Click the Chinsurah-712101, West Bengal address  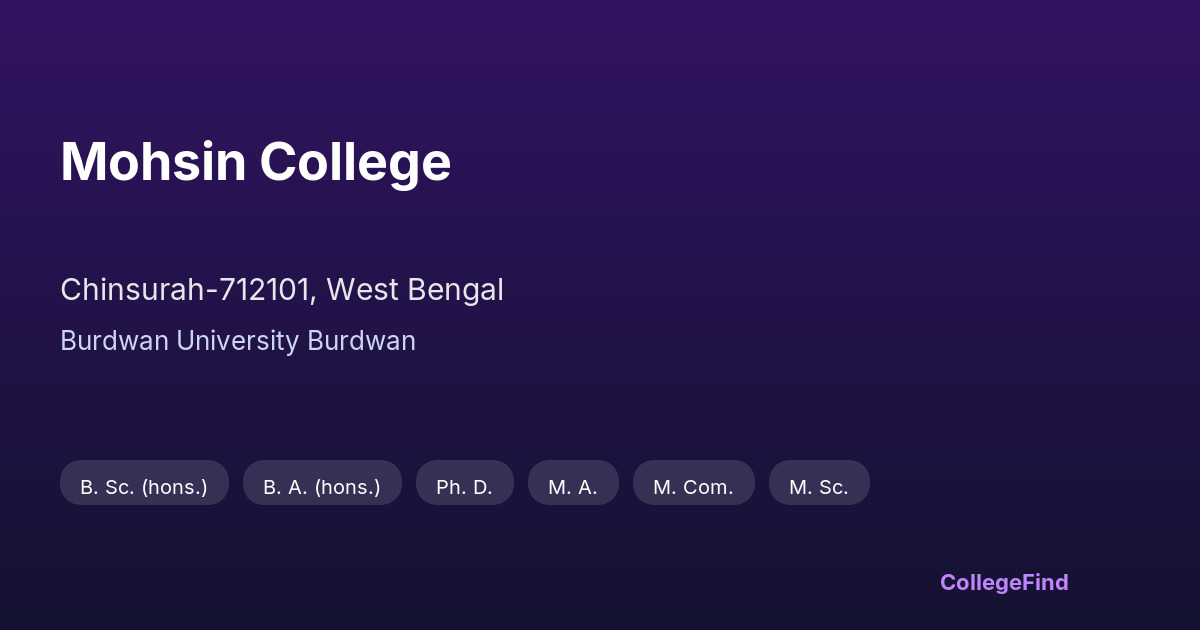point(282,290)
